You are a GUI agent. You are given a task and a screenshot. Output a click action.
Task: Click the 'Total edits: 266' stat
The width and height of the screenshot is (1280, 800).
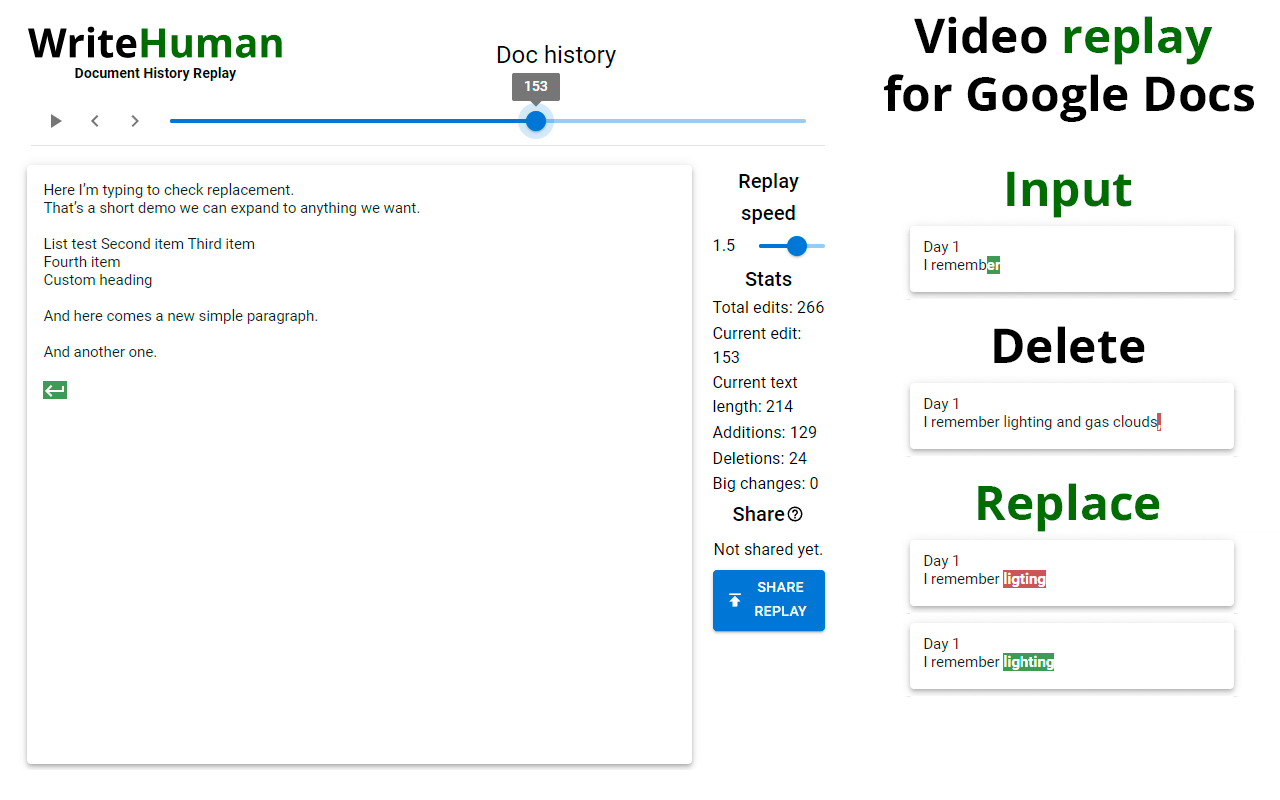(x=768, y=307)
